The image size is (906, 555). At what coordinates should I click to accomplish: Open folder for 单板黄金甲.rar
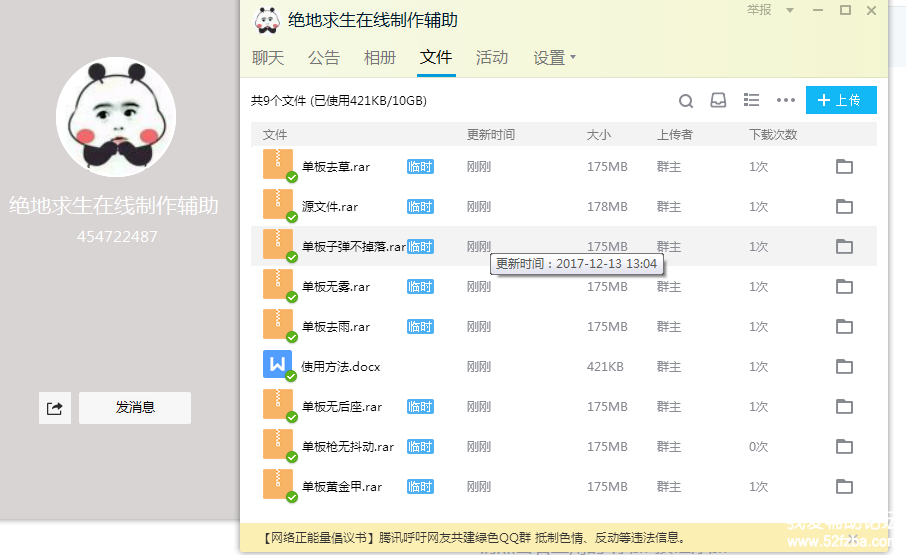click(844, 487)
